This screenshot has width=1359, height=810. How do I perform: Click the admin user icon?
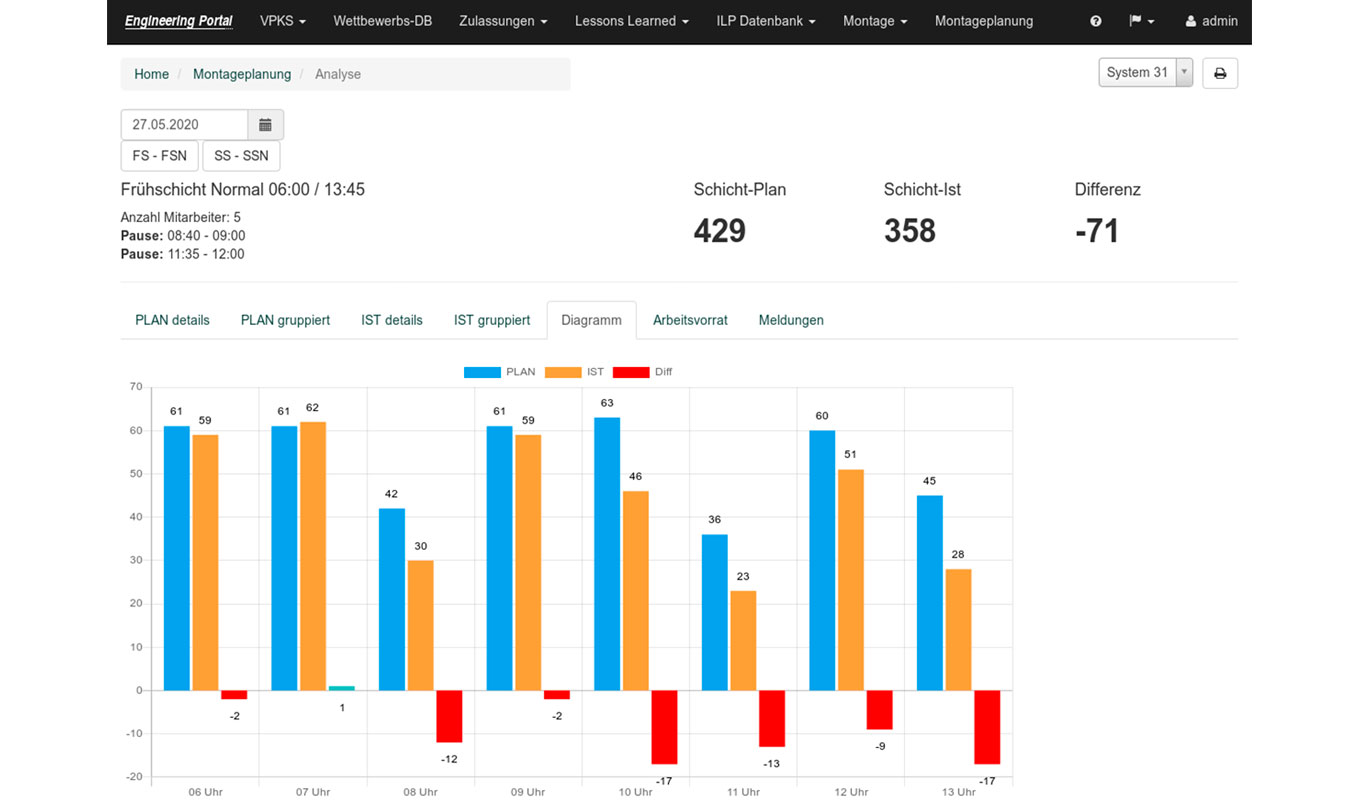[1190, 21]
